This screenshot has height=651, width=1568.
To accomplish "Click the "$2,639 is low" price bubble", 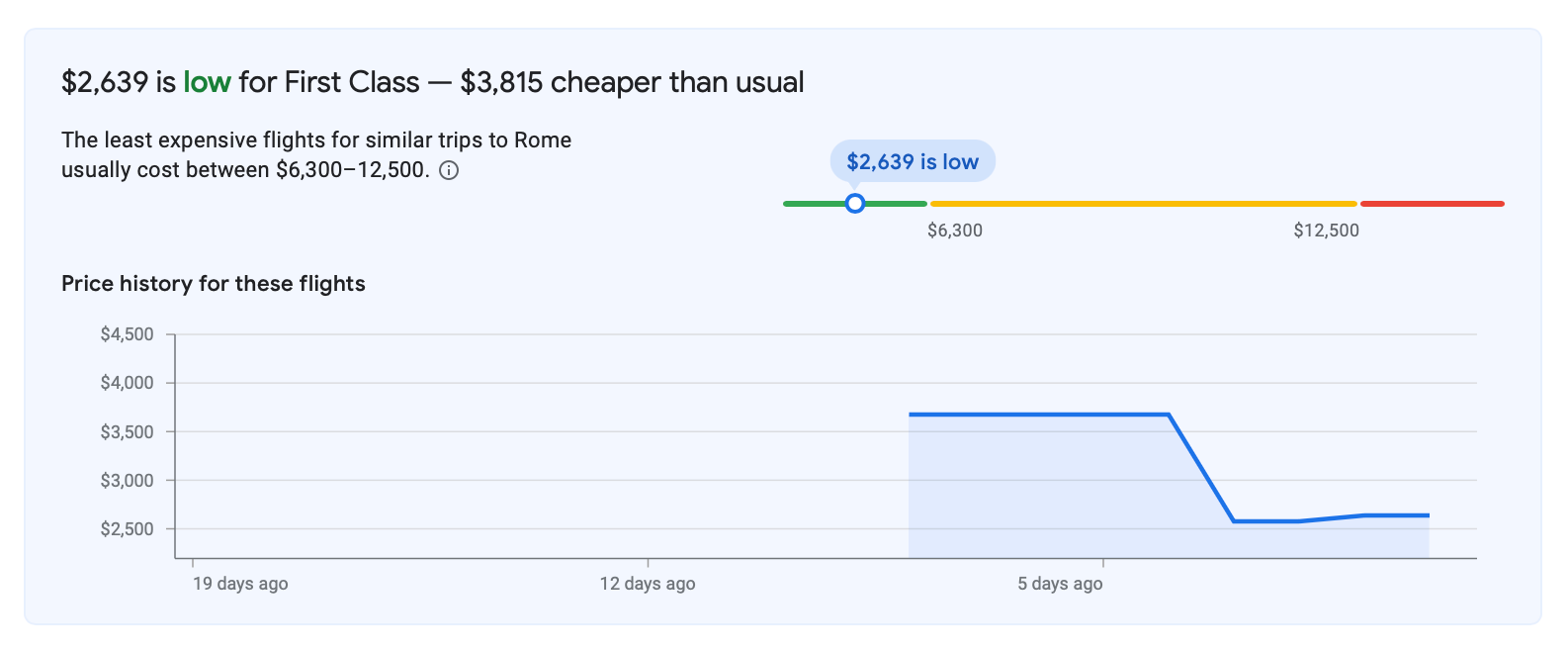I will [x=912, y=161].
